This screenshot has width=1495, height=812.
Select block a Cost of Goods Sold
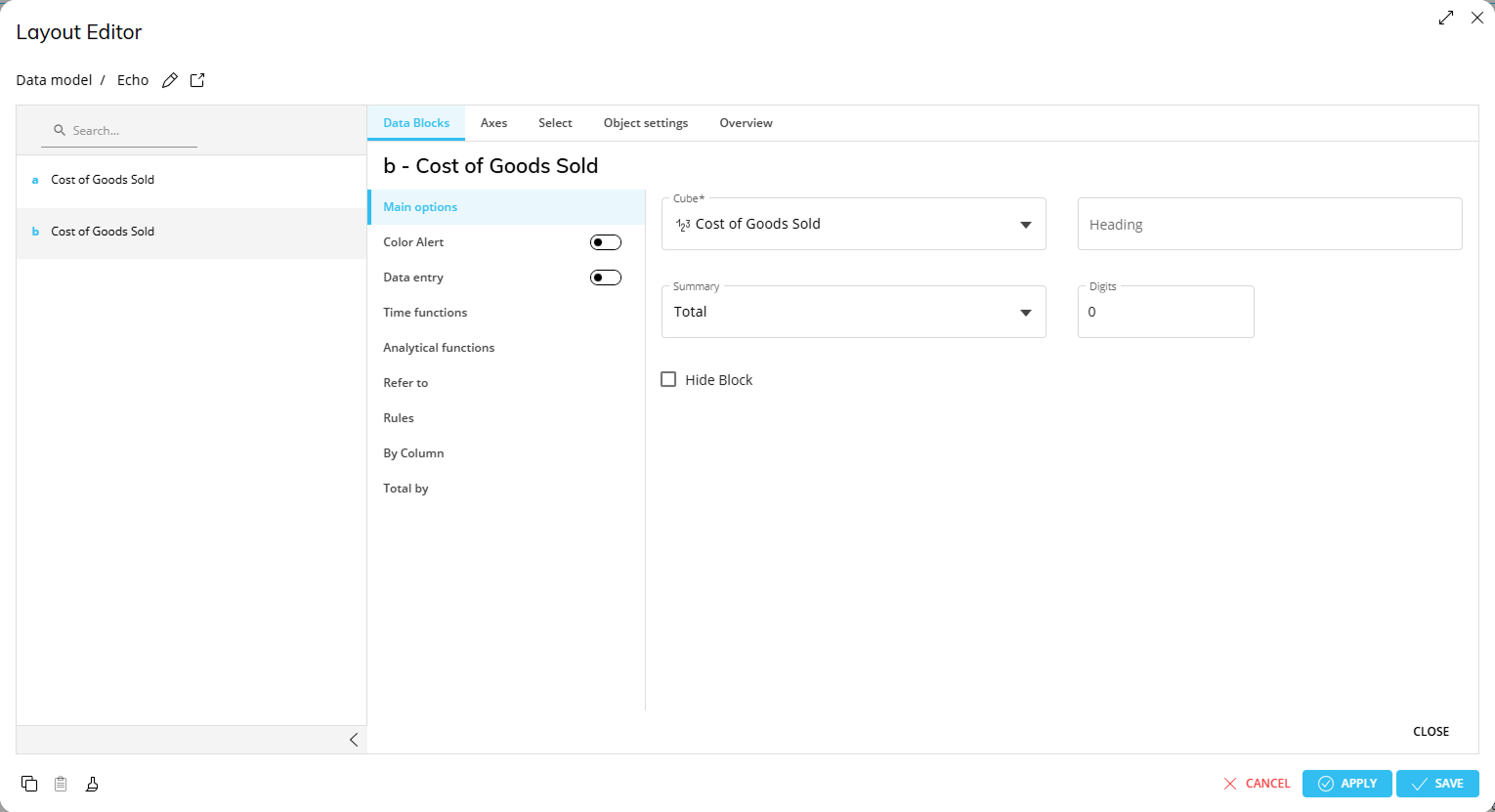coord(192,181)
